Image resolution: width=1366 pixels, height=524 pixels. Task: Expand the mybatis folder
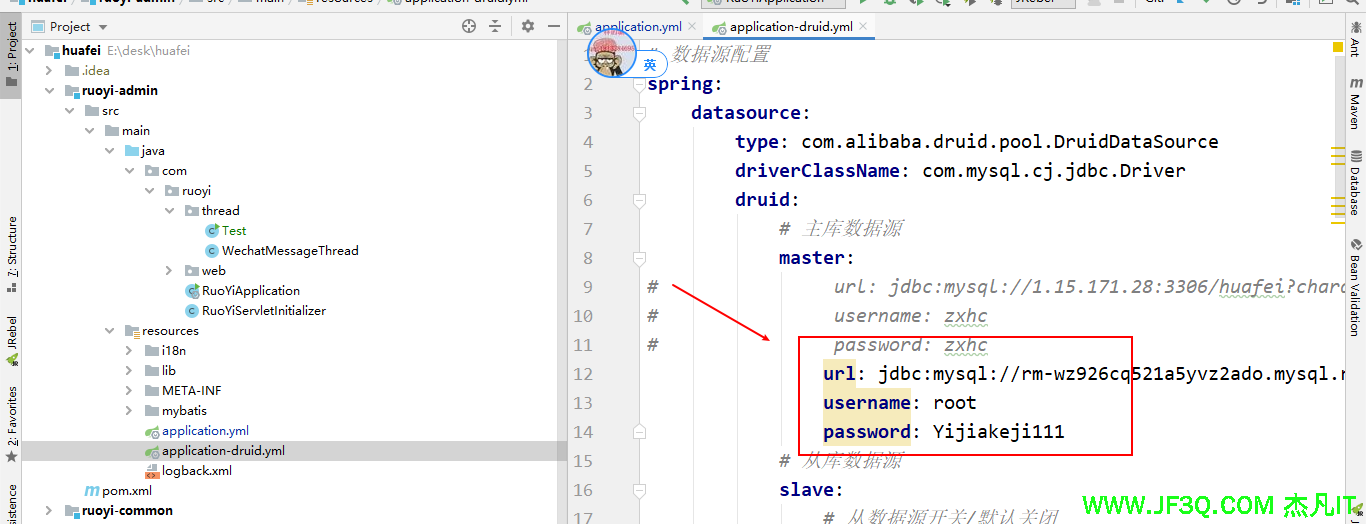tap(130, 411)
